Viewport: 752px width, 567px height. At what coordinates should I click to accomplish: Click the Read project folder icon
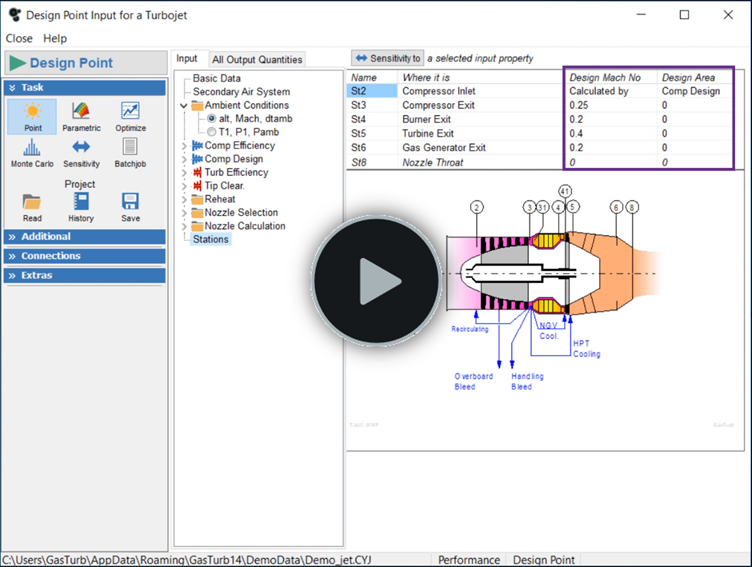click(x=32, y=202)
